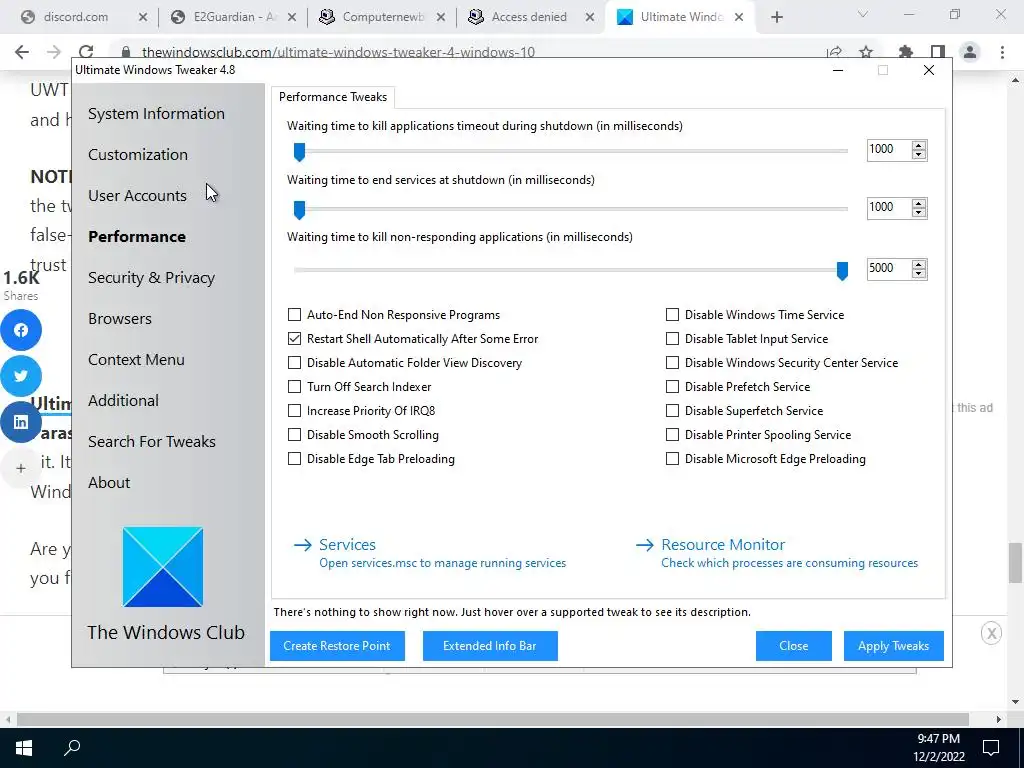Screen dimensions: 1024x768
Task: Enable Auto-End Non Responsive Programs
Action: click(x=295, y=315)
